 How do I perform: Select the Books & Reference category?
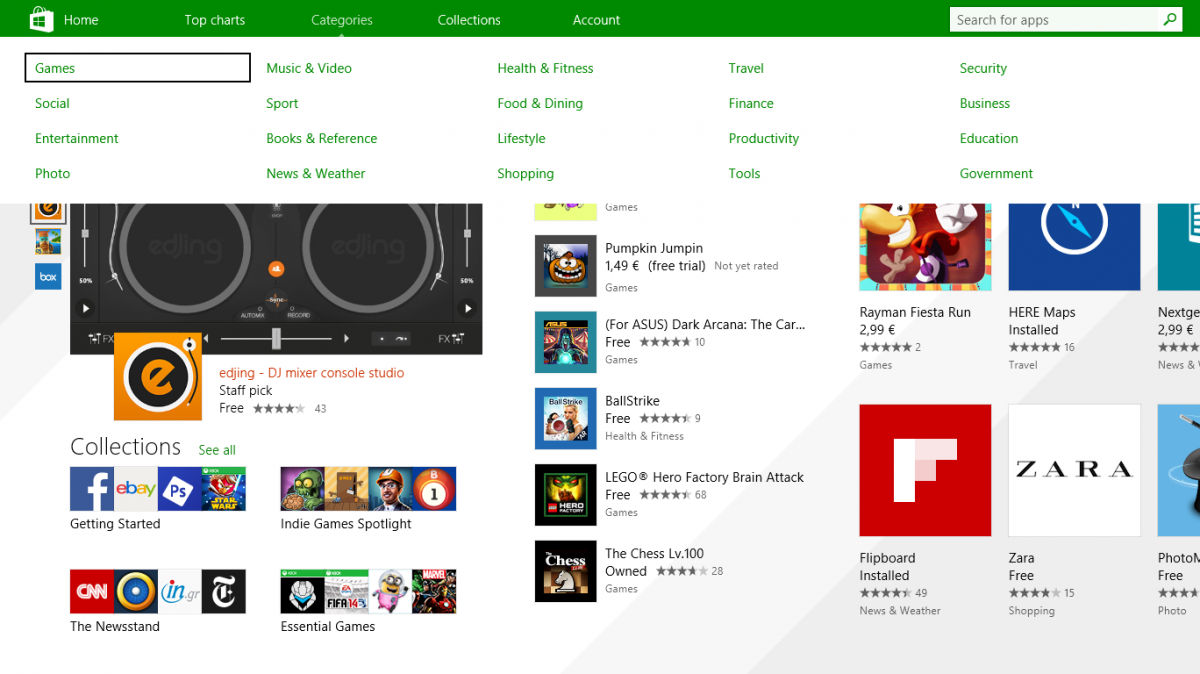[x=322, y=138]
